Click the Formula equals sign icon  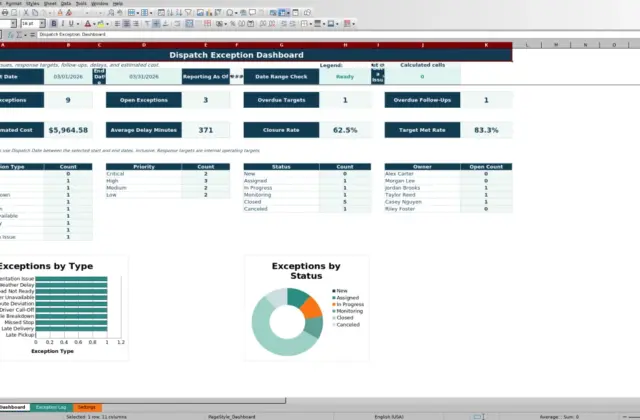(32, 35)
